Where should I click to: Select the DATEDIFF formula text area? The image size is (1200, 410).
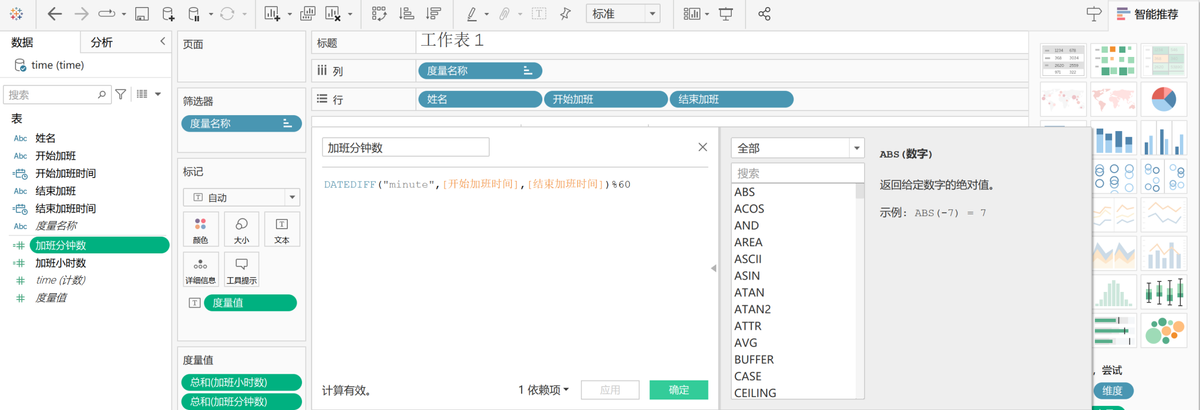pos(478,185)
